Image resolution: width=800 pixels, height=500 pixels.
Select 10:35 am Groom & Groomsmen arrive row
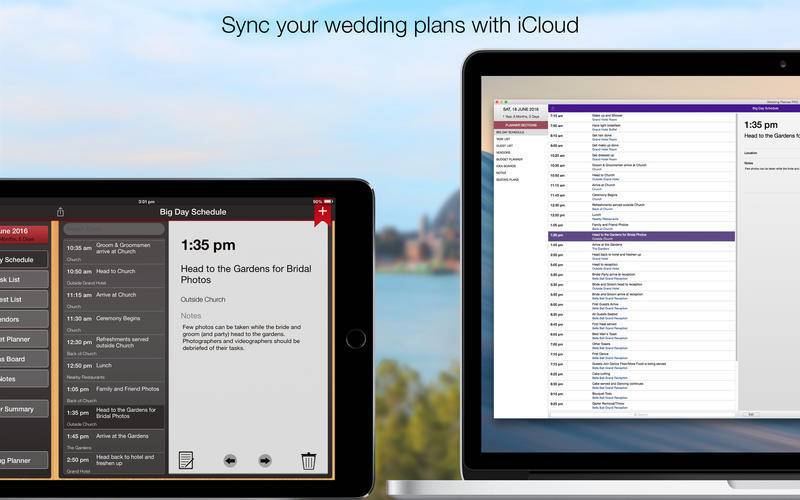tap(114, 252)
